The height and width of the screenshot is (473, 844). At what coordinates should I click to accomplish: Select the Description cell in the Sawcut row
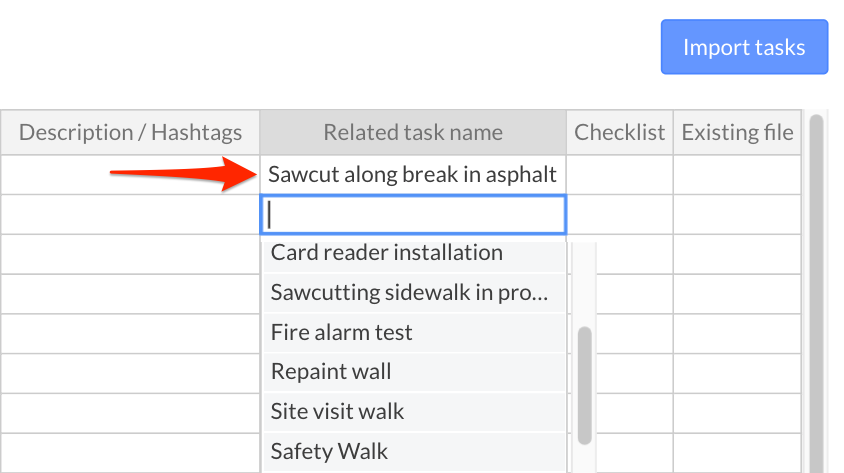(130, 175)
